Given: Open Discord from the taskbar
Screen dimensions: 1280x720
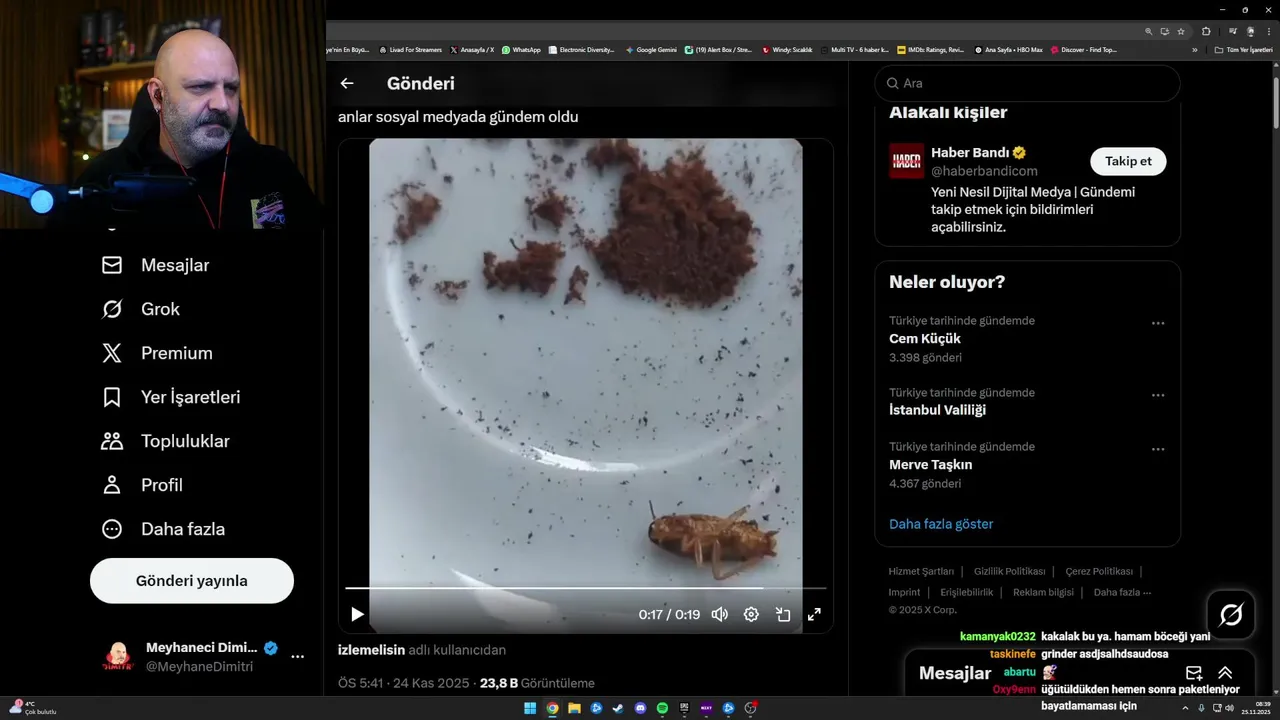Looking at the screenshot, I should coord(640,708).
